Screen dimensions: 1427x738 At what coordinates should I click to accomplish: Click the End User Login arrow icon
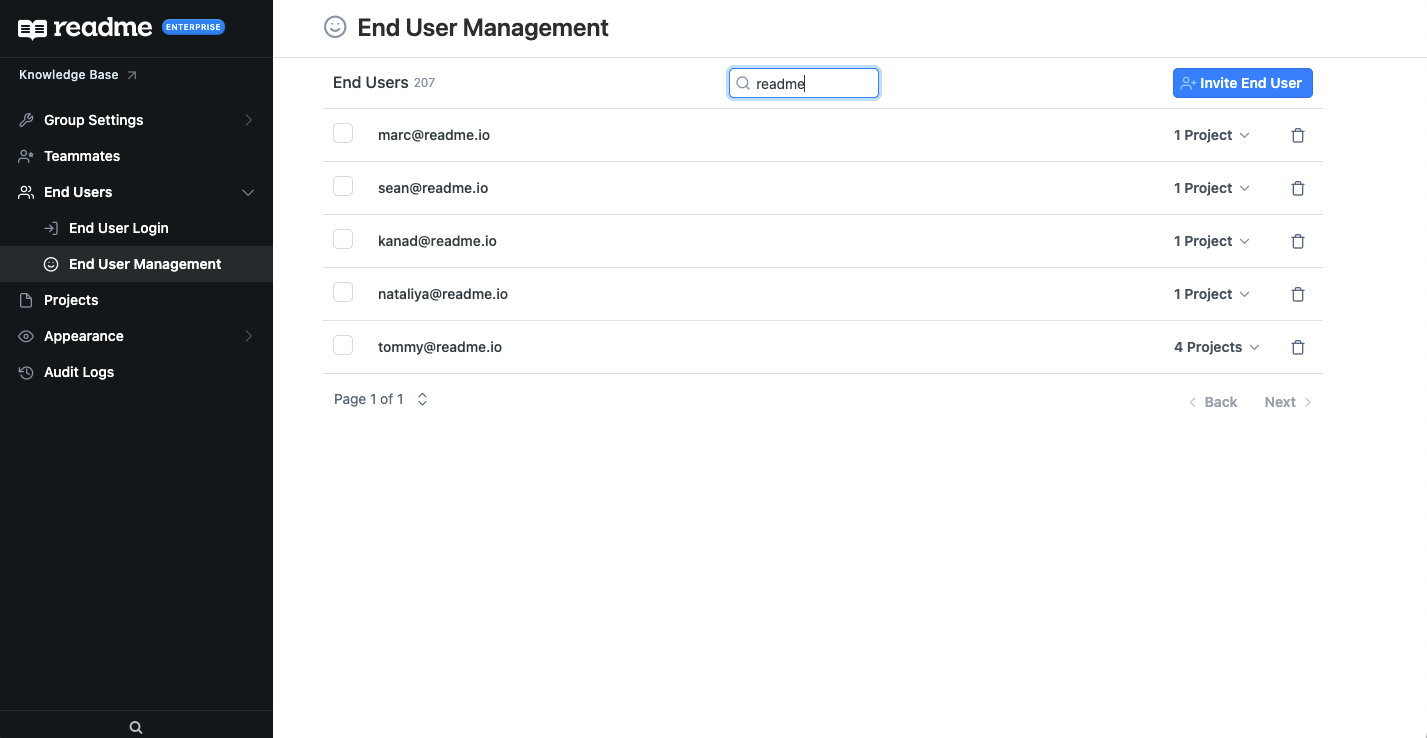51,228
